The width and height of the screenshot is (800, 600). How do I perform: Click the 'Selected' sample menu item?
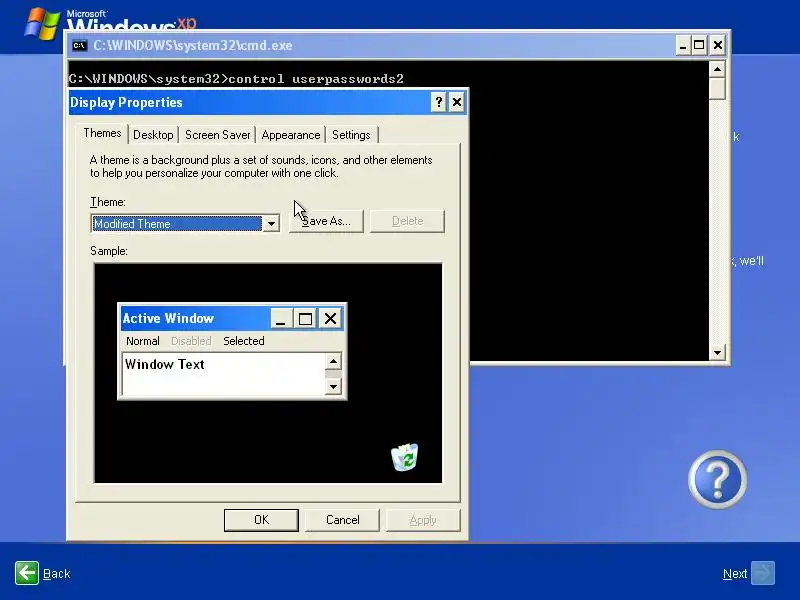pyautogui.click(x=243, y=341)
